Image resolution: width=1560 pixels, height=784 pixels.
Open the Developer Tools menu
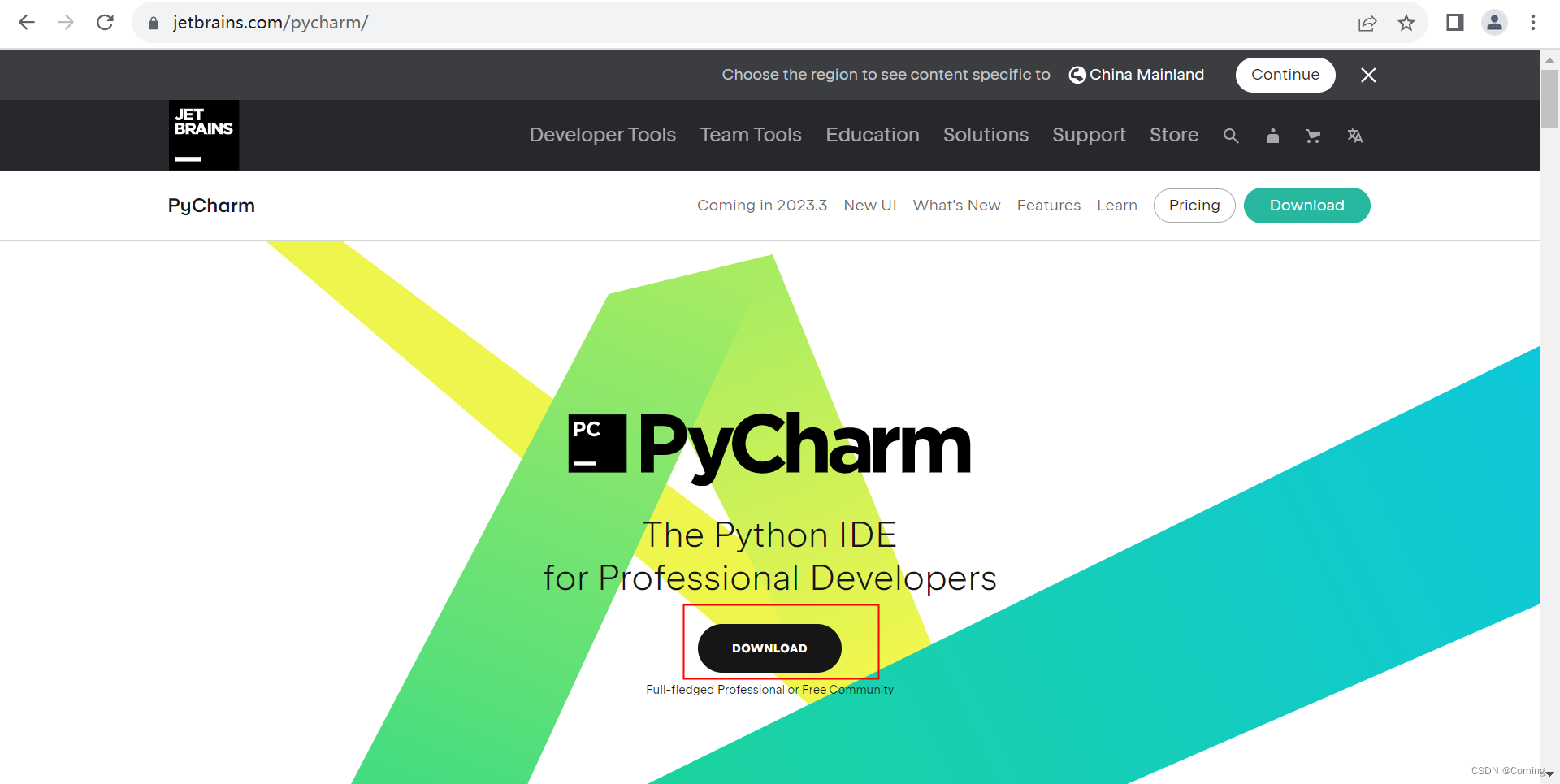[x=602, y=135]
